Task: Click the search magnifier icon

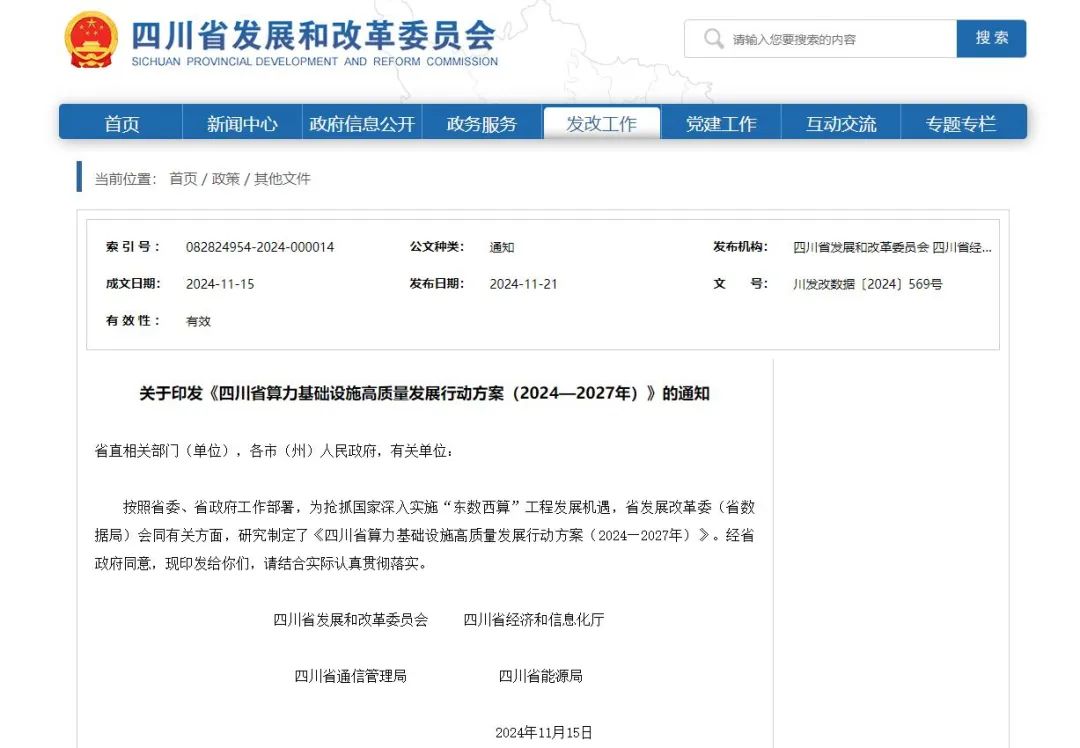Action: (713, 39)
